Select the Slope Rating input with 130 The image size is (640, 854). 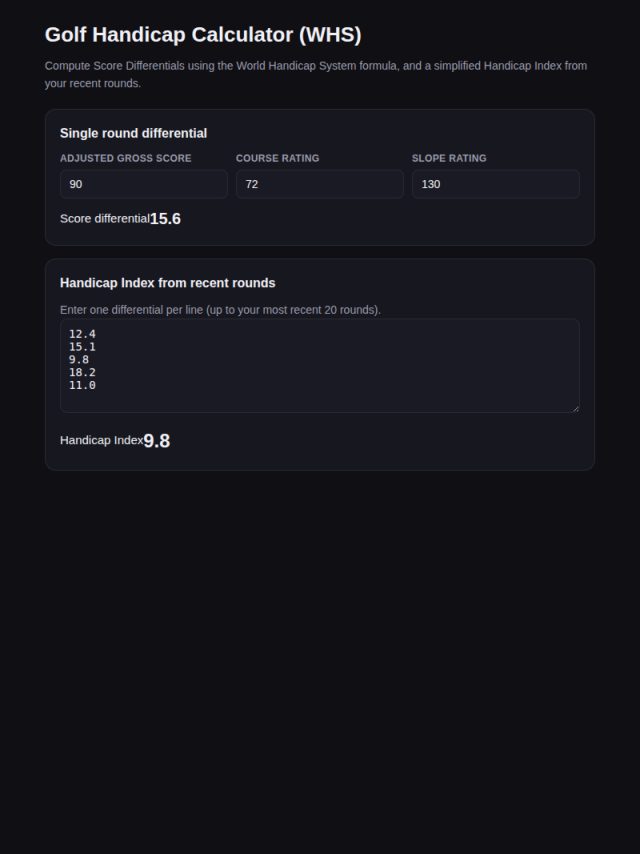(496, 184)
